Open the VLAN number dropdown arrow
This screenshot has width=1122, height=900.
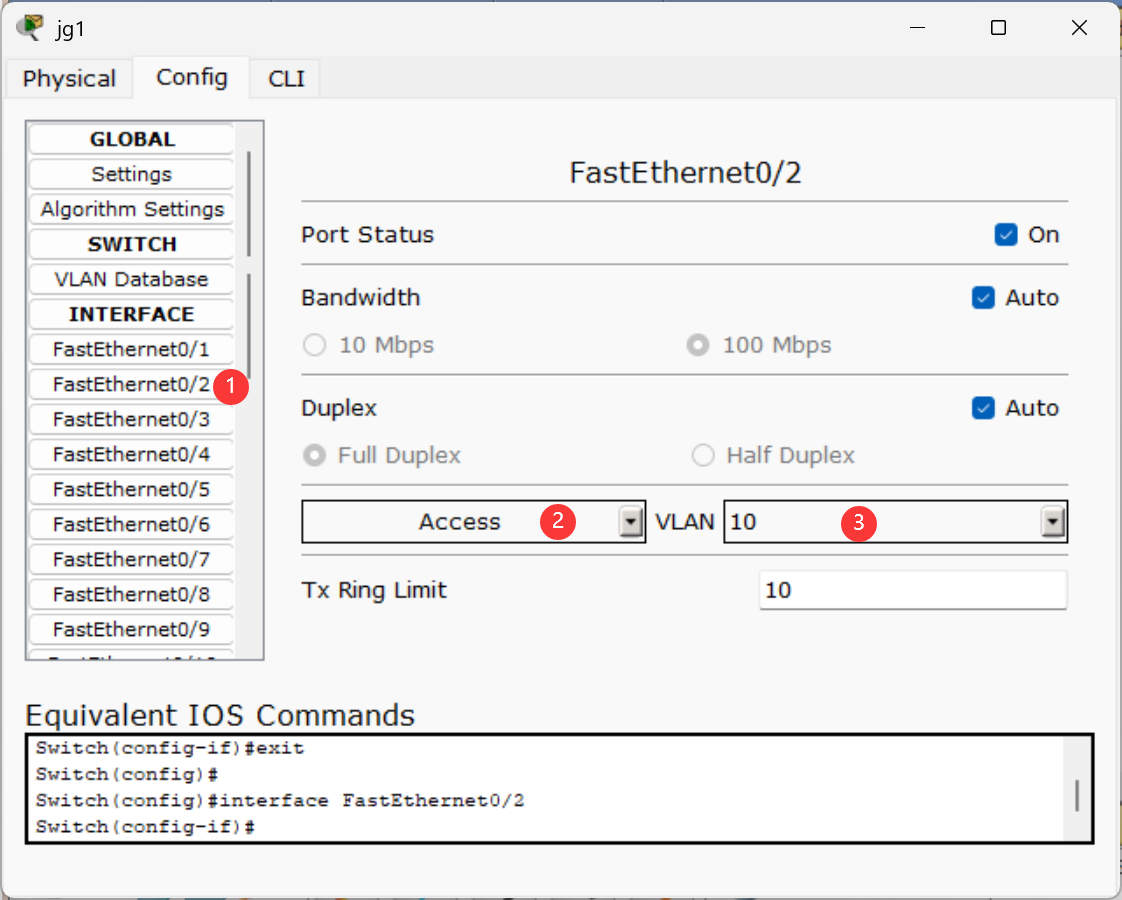pyautogui.click(x=1053, y=522)
